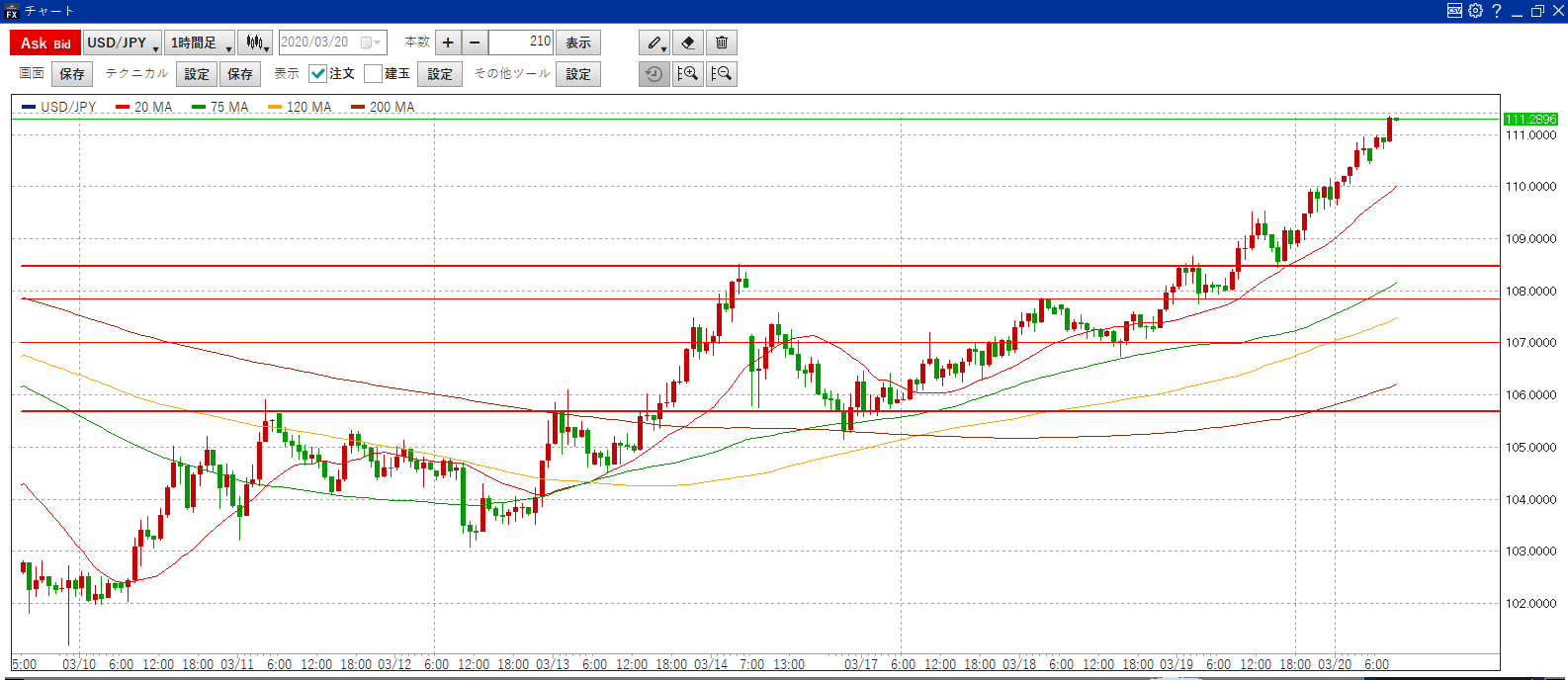1568x680 pixels.
Task: Check the 建玉 display checkbox
Action: point(373,74)
